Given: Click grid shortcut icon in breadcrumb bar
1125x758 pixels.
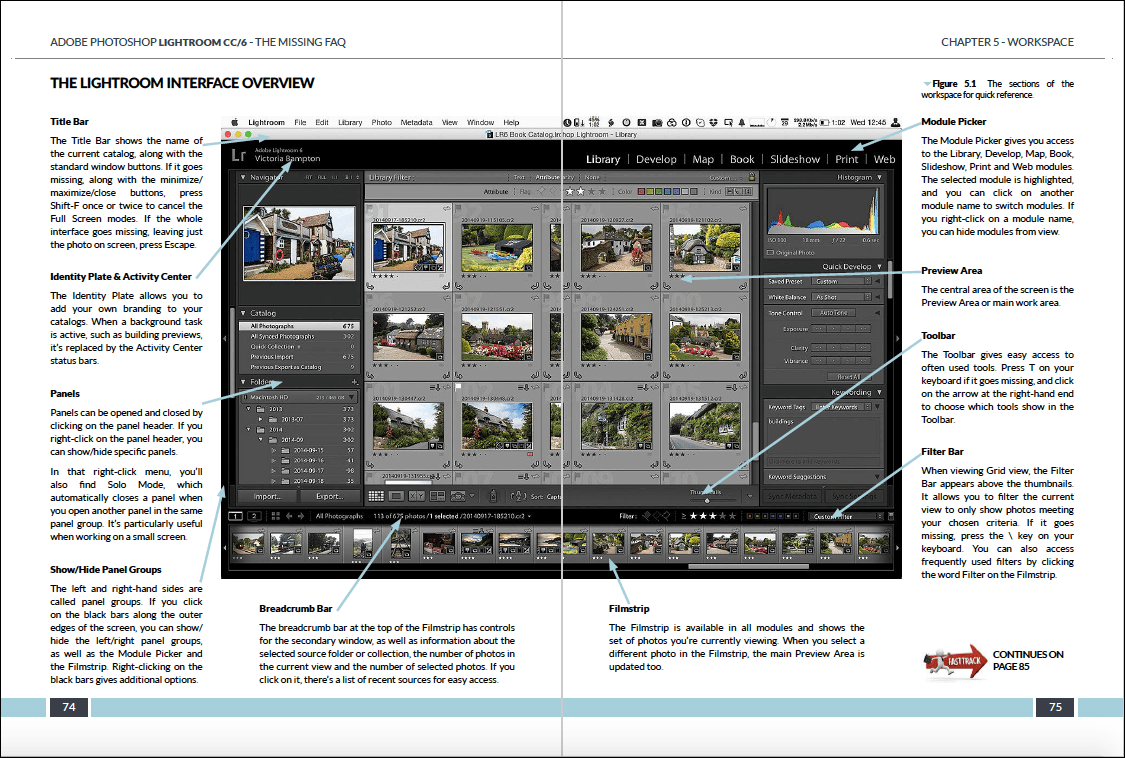Looking at the screenshot, I should click(276, 516).
